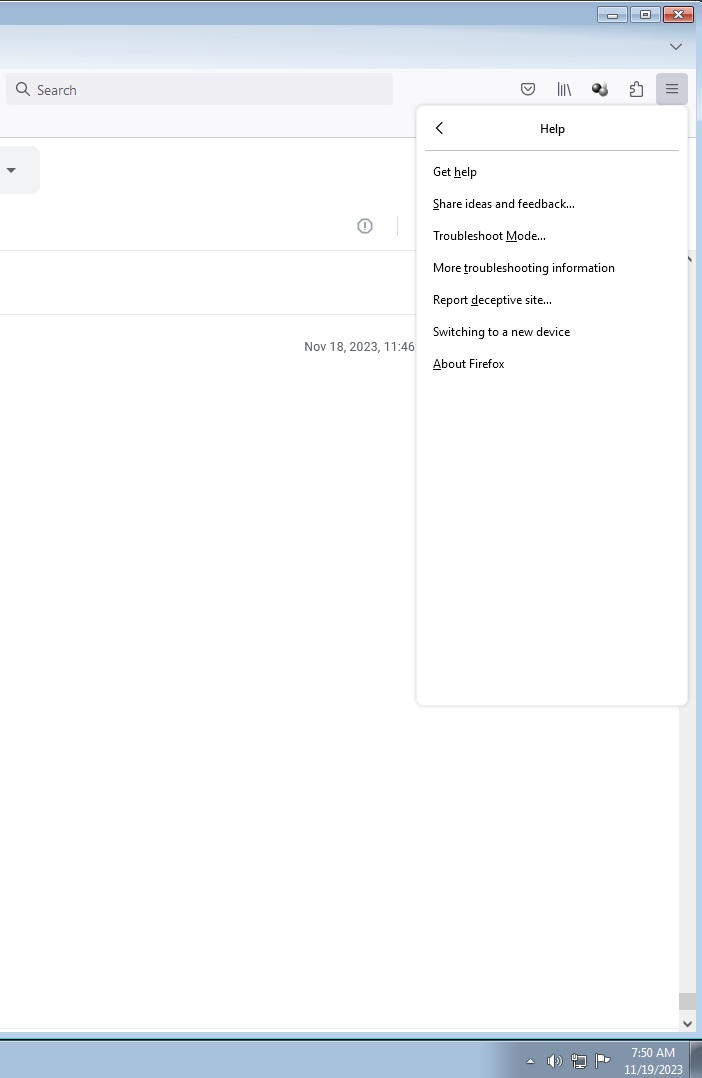This screenshot has width=702, height=1078.
Task: Open About Firefox
Action: pos(551,364)
